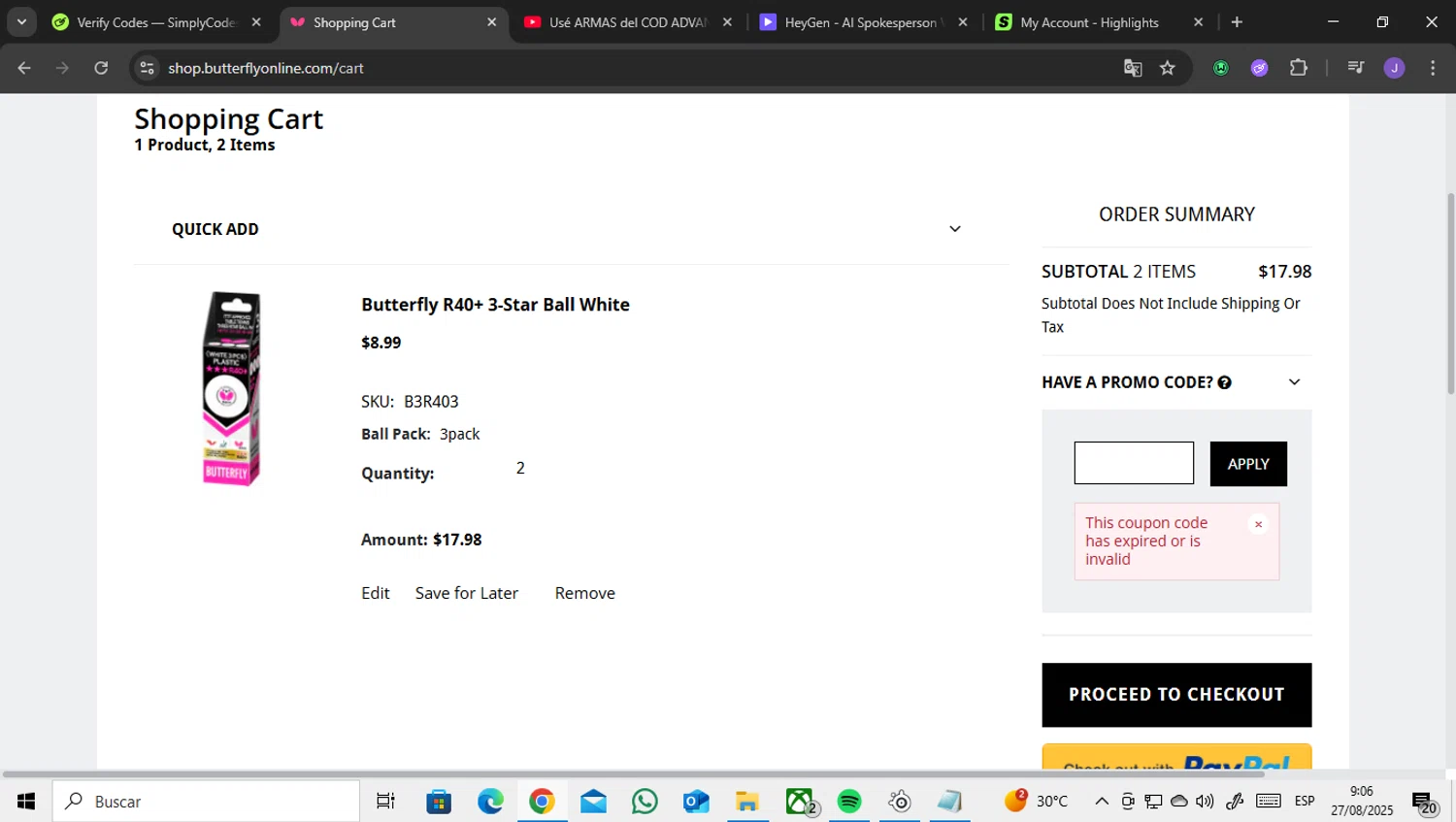Open Spotify from taskbar
This screenshot has width=1456, height=822.
click(x=849, y=802)
